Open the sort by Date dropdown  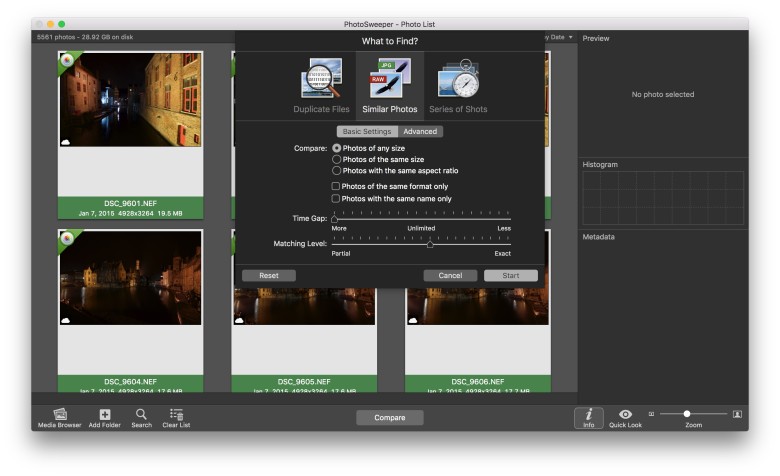pos(560,37)
